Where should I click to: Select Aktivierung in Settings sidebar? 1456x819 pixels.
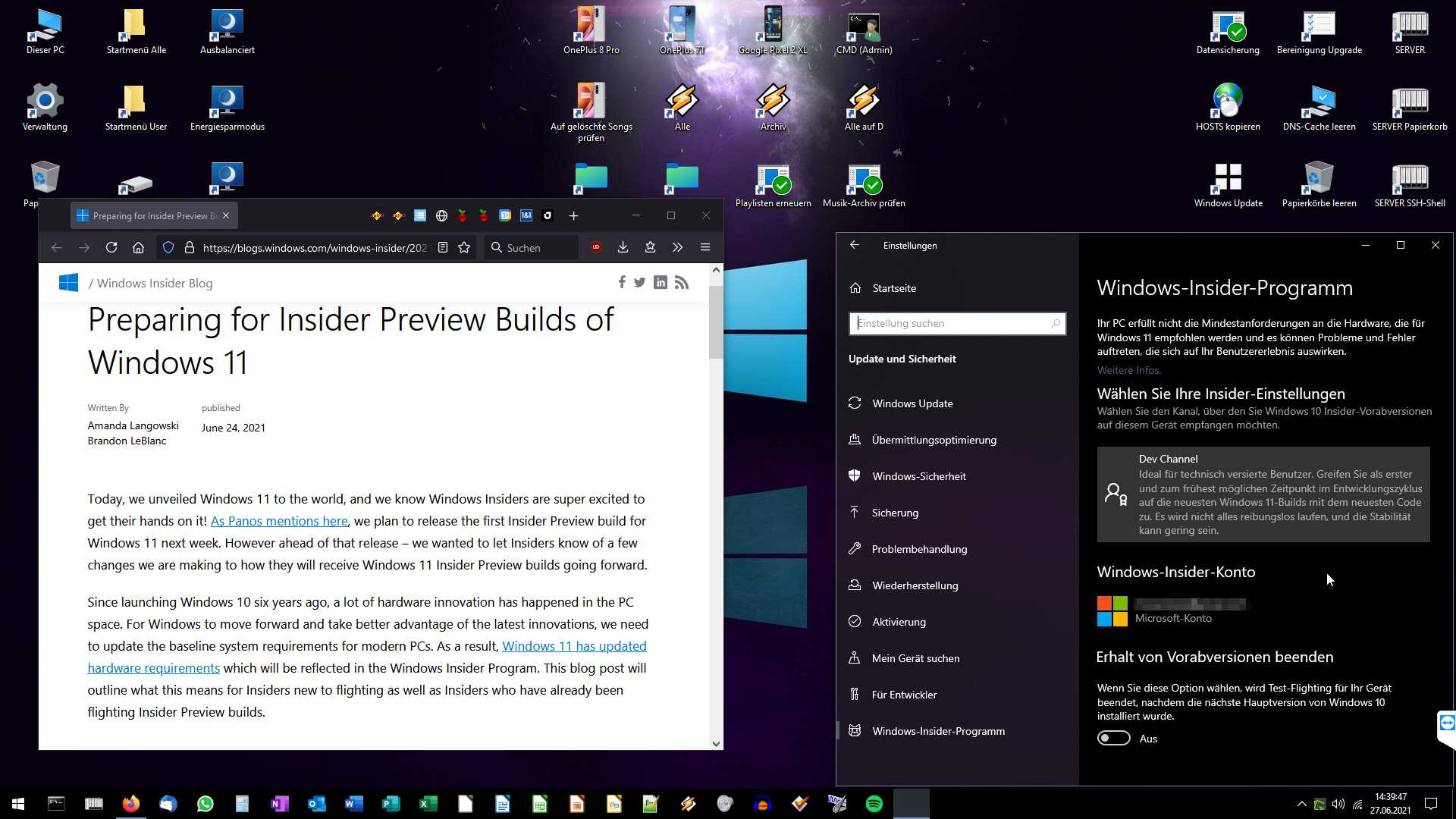pos(957,622)
